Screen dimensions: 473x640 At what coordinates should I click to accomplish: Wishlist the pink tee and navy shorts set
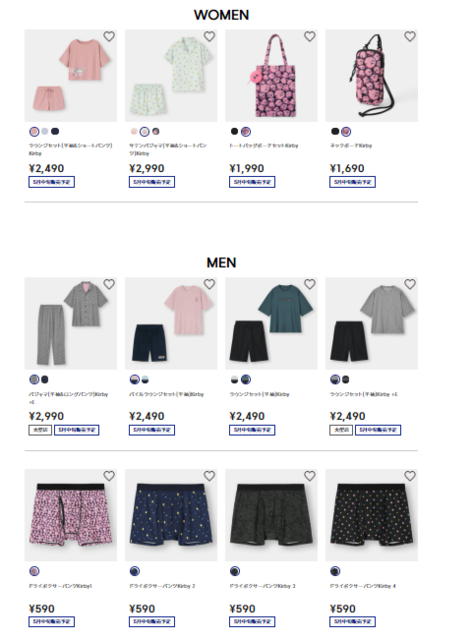209,284
